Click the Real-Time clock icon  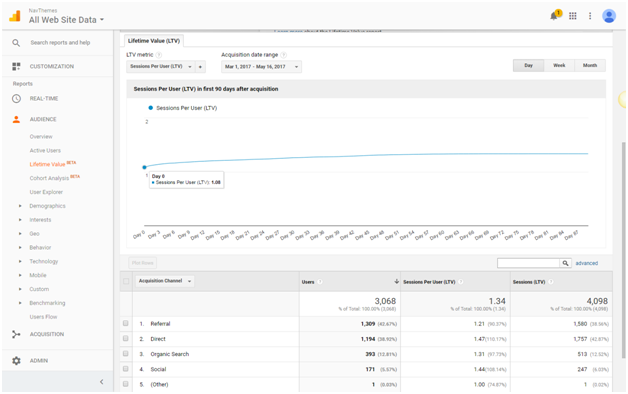[16, 98]
